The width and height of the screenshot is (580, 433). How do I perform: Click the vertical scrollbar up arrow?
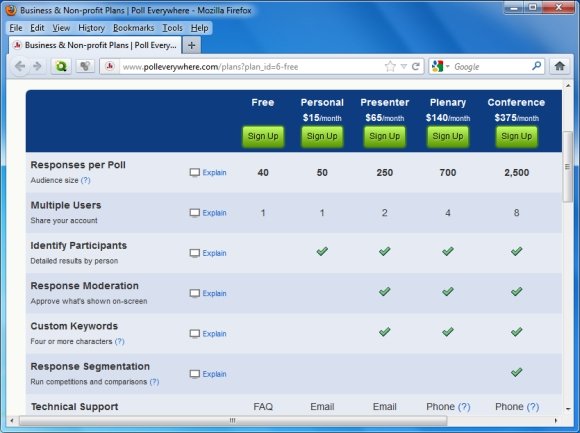click(568, 86)
